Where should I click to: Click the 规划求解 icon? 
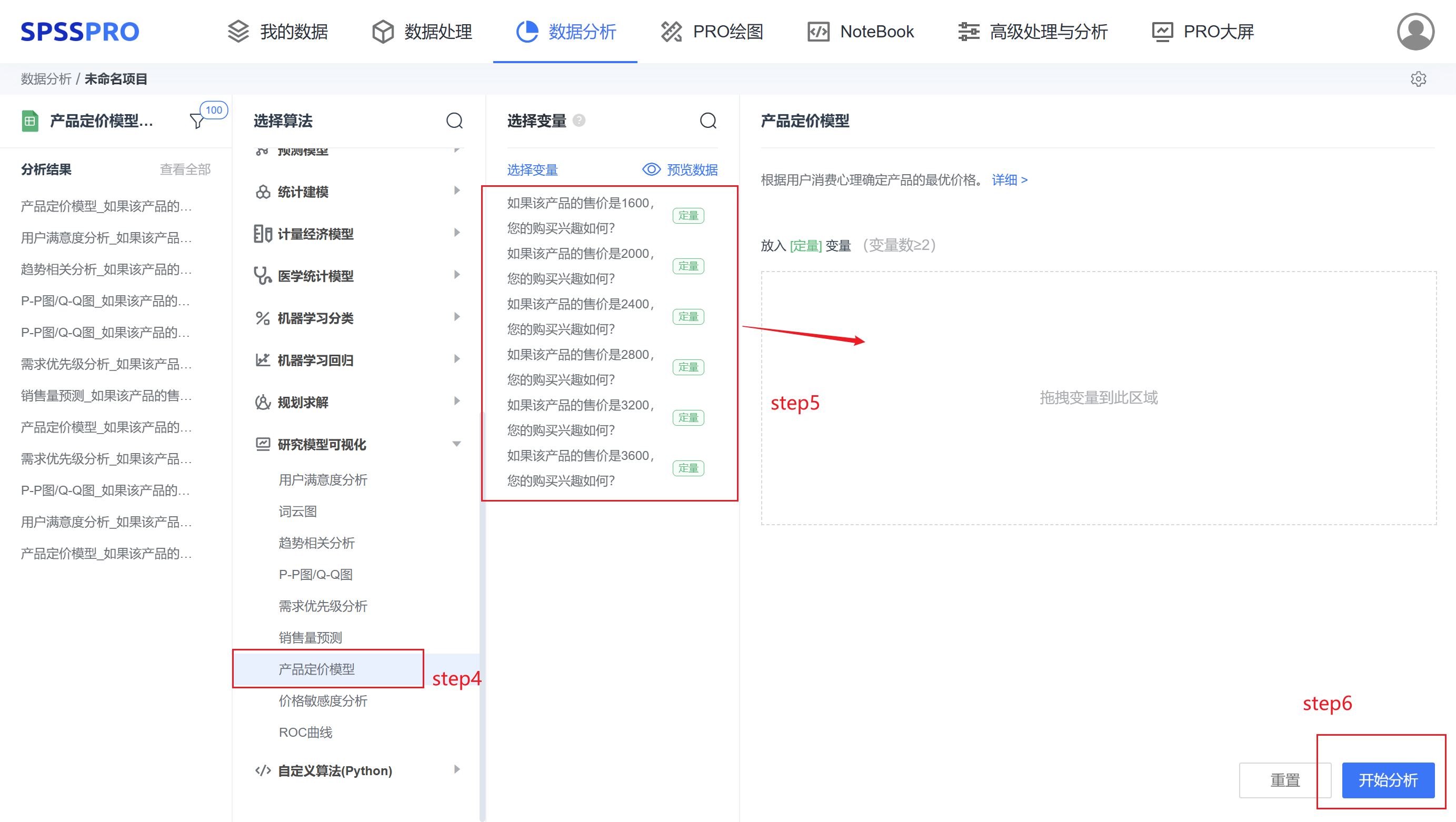(x=263, y=402)
